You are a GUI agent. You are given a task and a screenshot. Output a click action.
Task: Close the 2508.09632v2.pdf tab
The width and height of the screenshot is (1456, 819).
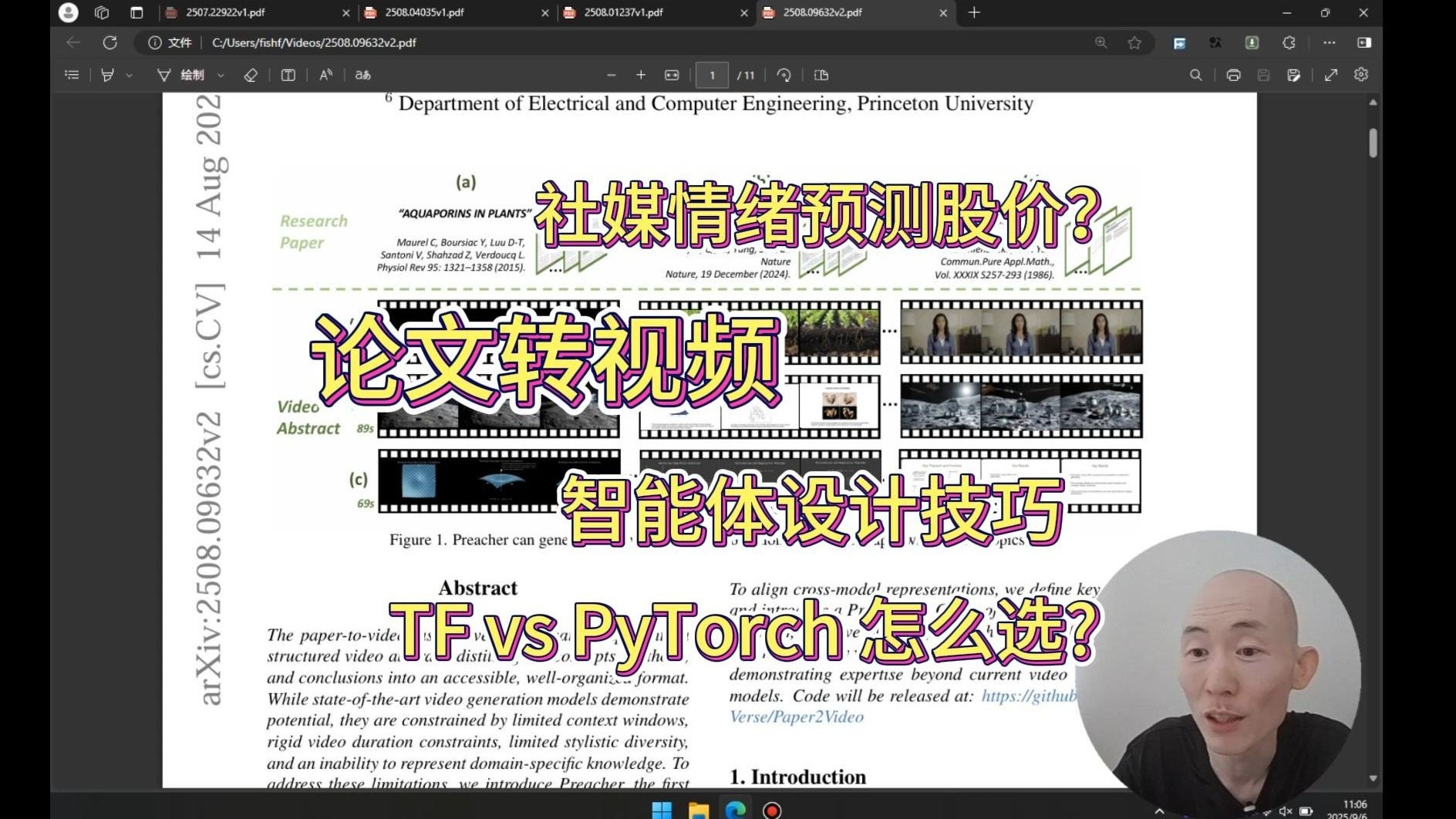pyautogui.click(x=943, y=13)
